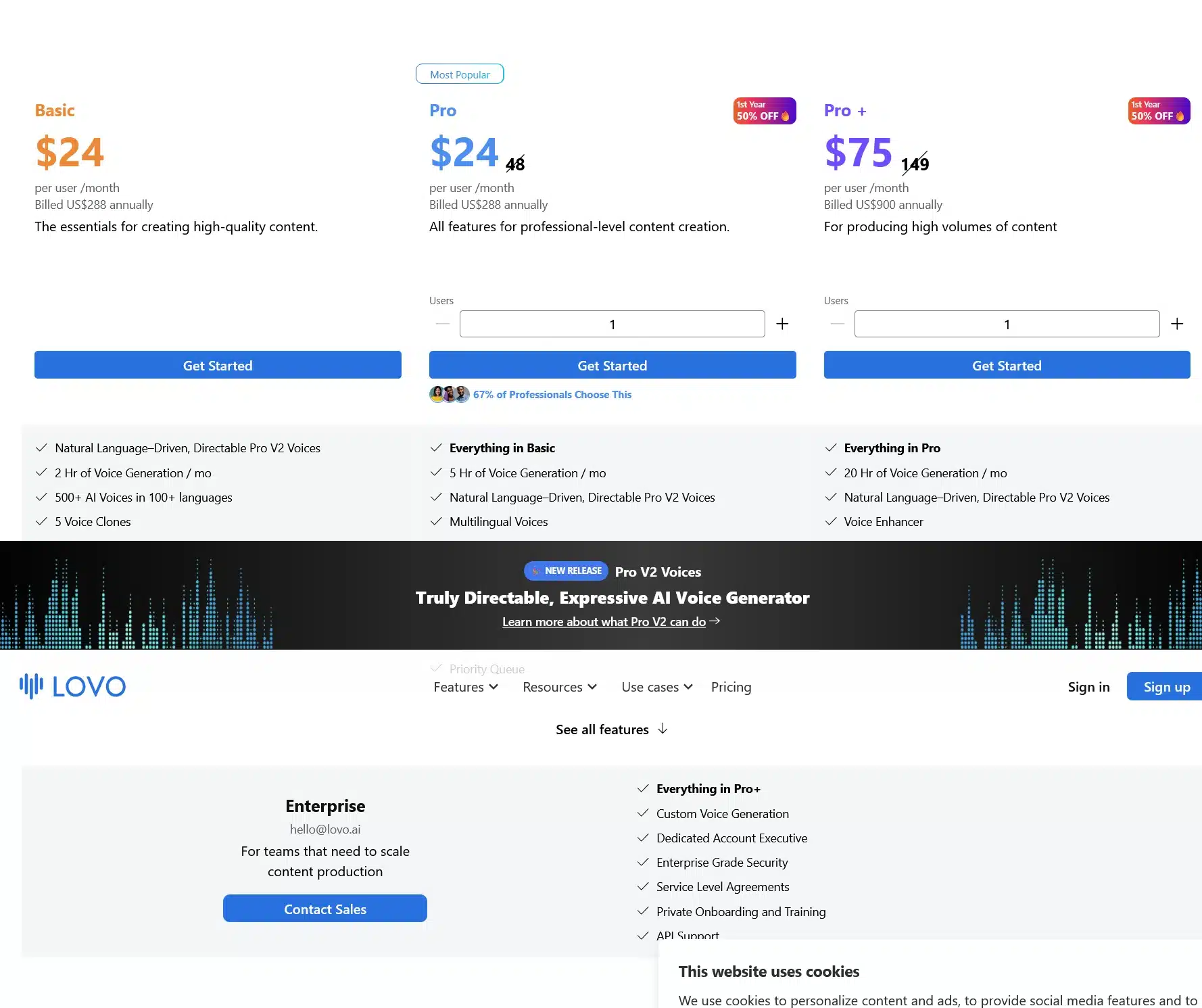
Task: Expand the Use cases dropdown
Action: click(656, 687)
